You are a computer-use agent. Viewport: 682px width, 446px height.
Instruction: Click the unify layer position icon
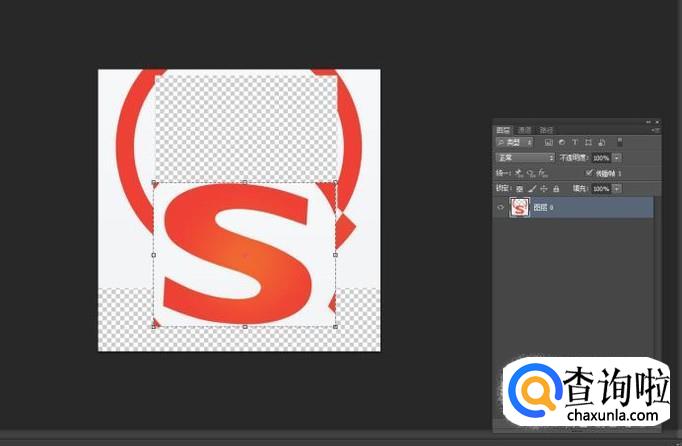click(x=519, y=173)
